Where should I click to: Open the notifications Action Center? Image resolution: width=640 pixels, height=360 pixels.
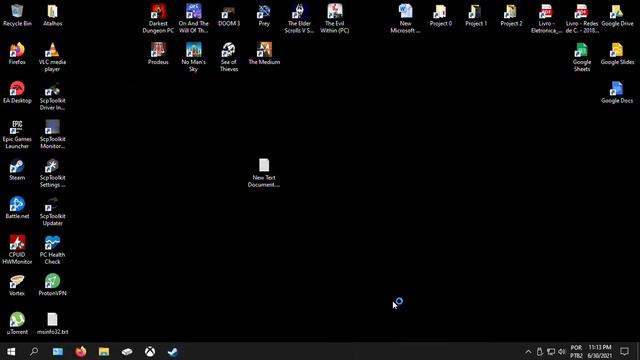[x=624, y=351]
